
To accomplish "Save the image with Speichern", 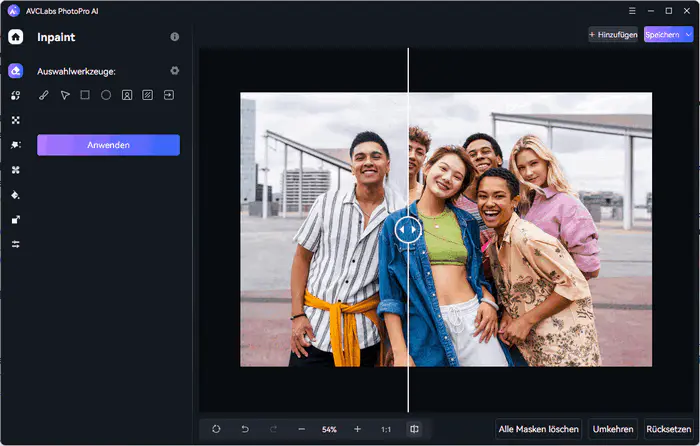I will coord(662,34).
